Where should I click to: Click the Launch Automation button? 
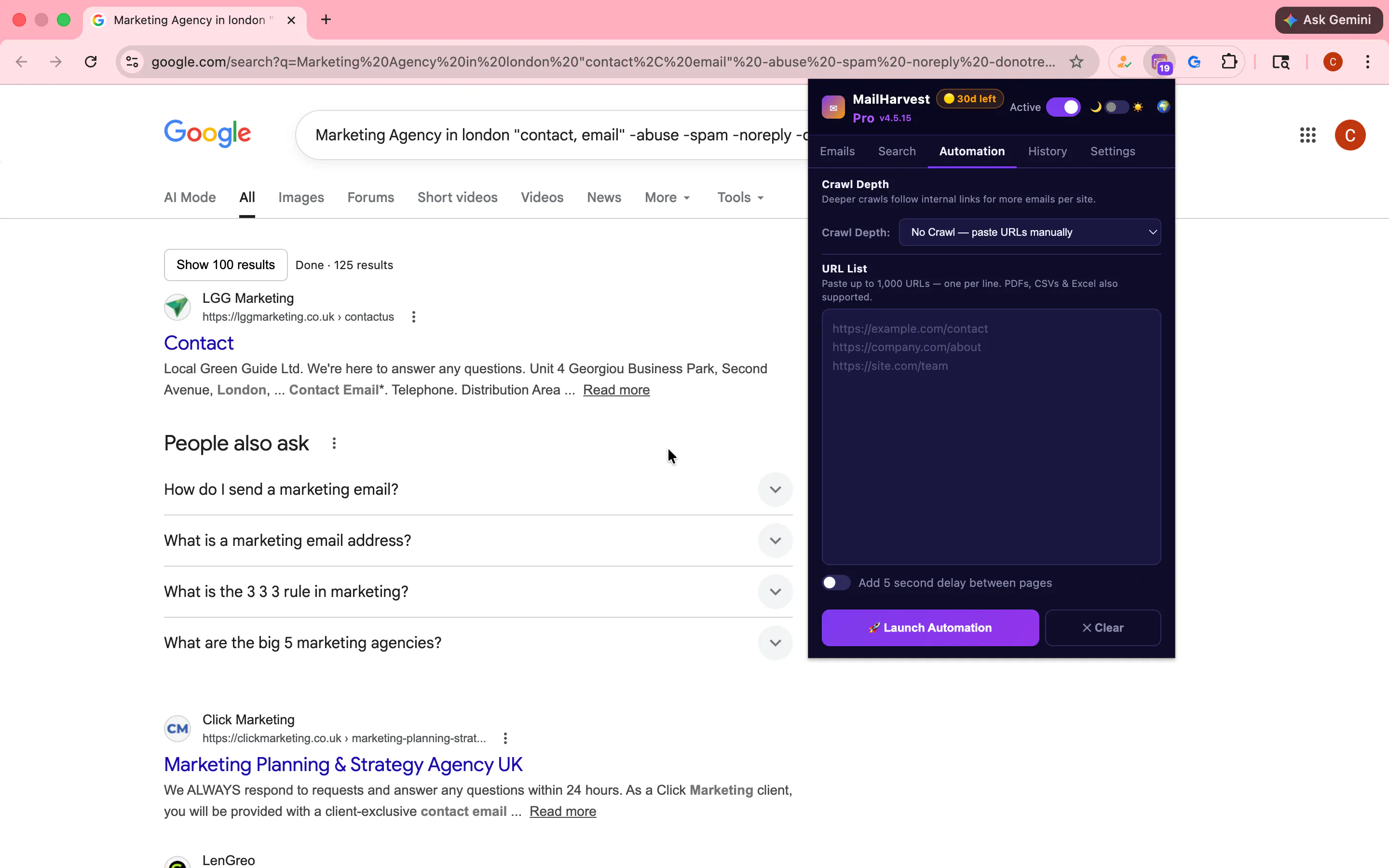click(x=930, y=628)
